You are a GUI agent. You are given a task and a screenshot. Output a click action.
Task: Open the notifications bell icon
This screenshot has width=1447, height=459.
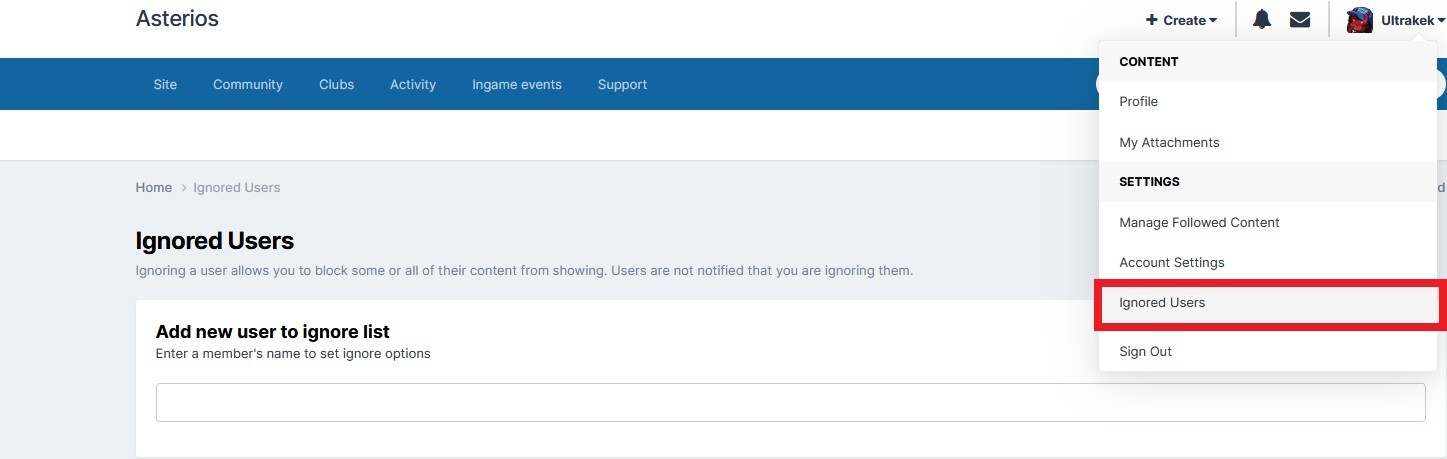1262,20
